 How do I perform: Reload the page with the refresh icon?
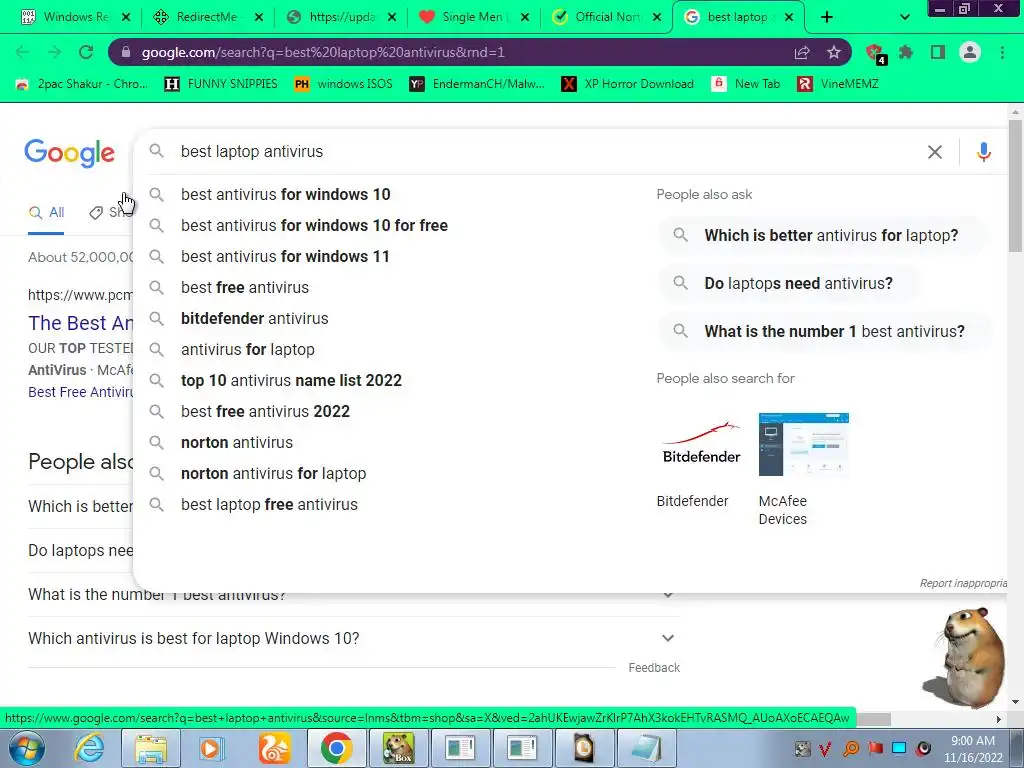86,52
